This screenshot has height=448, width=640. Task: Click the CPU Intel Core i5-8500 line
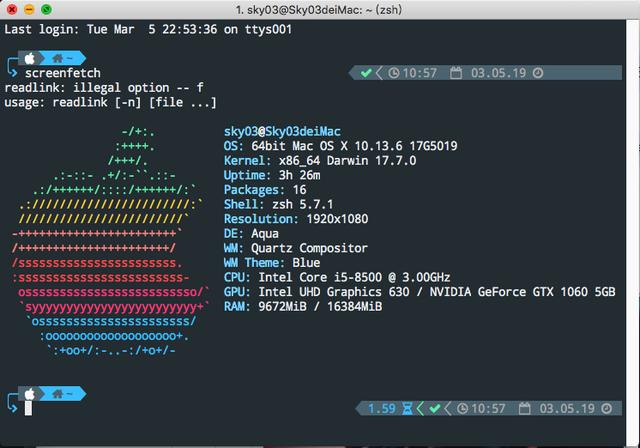point(337,277)
